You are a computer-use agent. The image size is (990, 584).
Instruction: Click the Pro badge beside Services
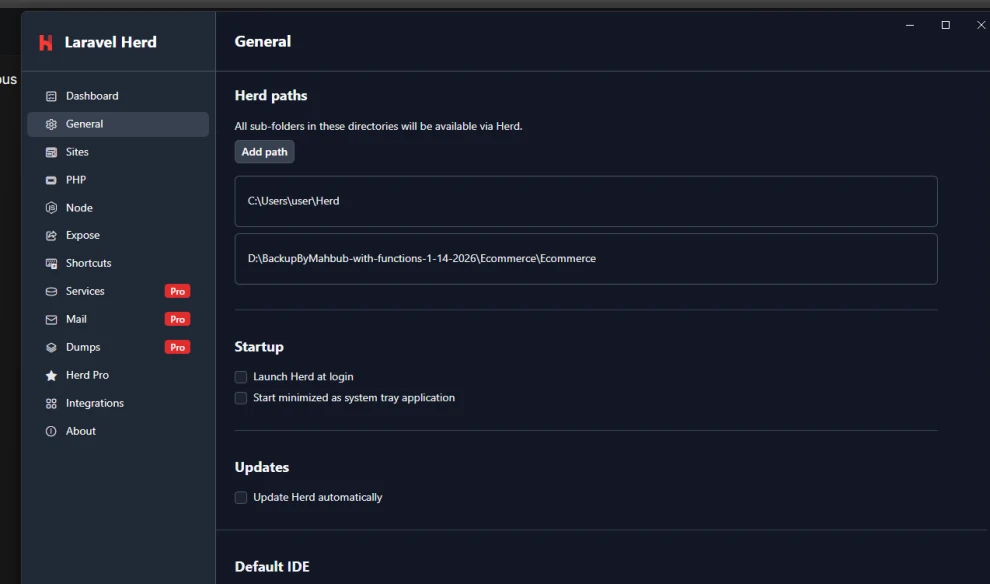[177, 291]
